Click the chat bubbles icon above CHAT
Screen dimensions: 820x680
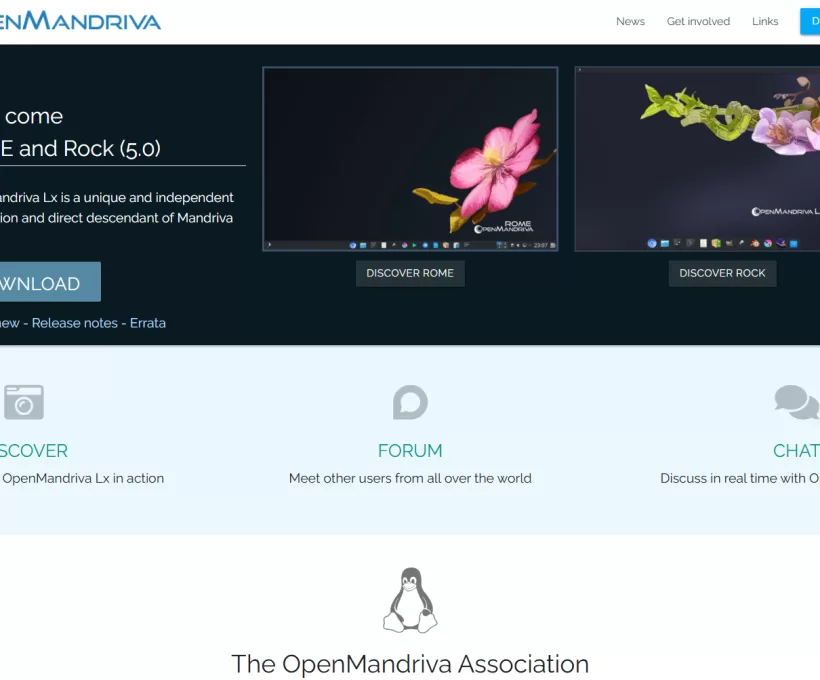tap(795, 402)
